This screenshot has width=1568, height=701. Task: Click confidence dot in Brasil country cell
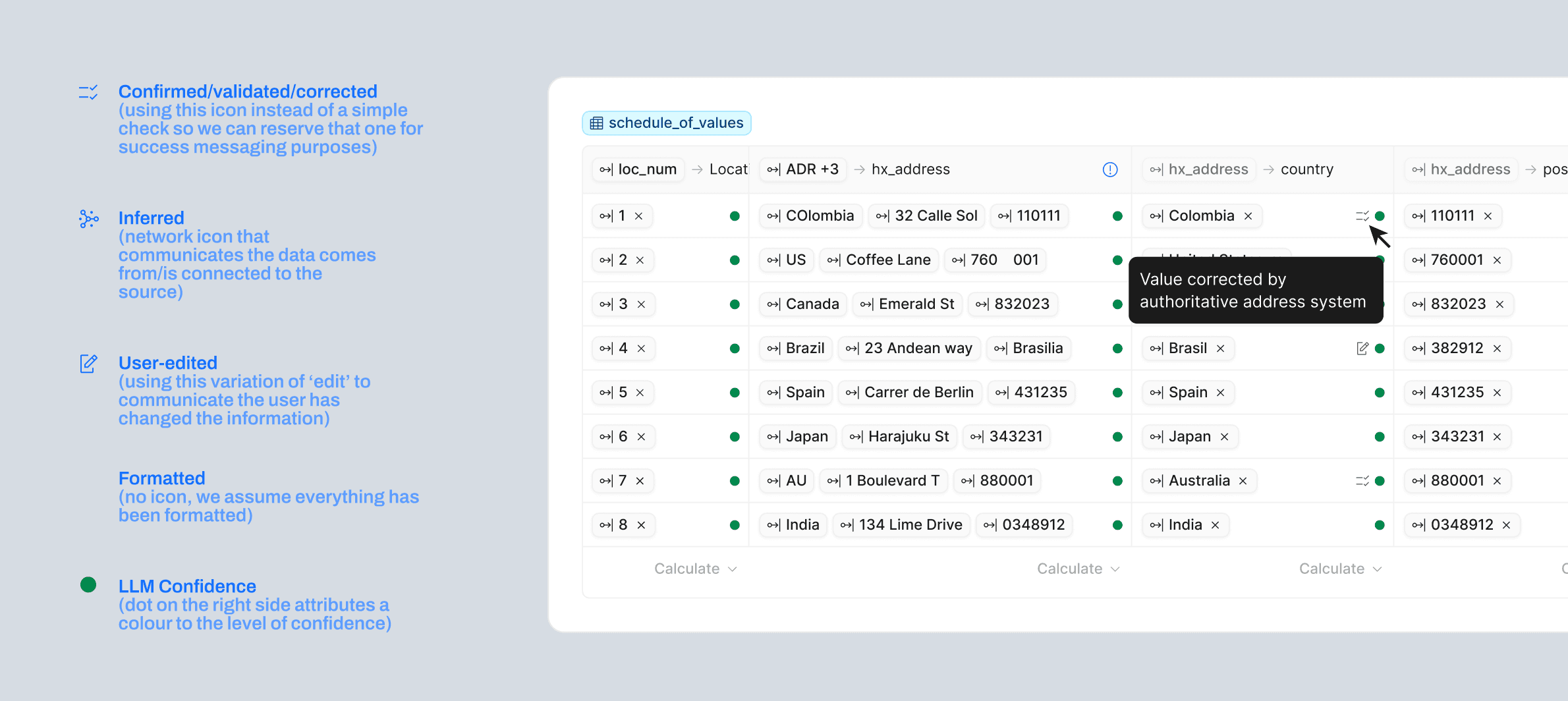tap(1380, 349)
